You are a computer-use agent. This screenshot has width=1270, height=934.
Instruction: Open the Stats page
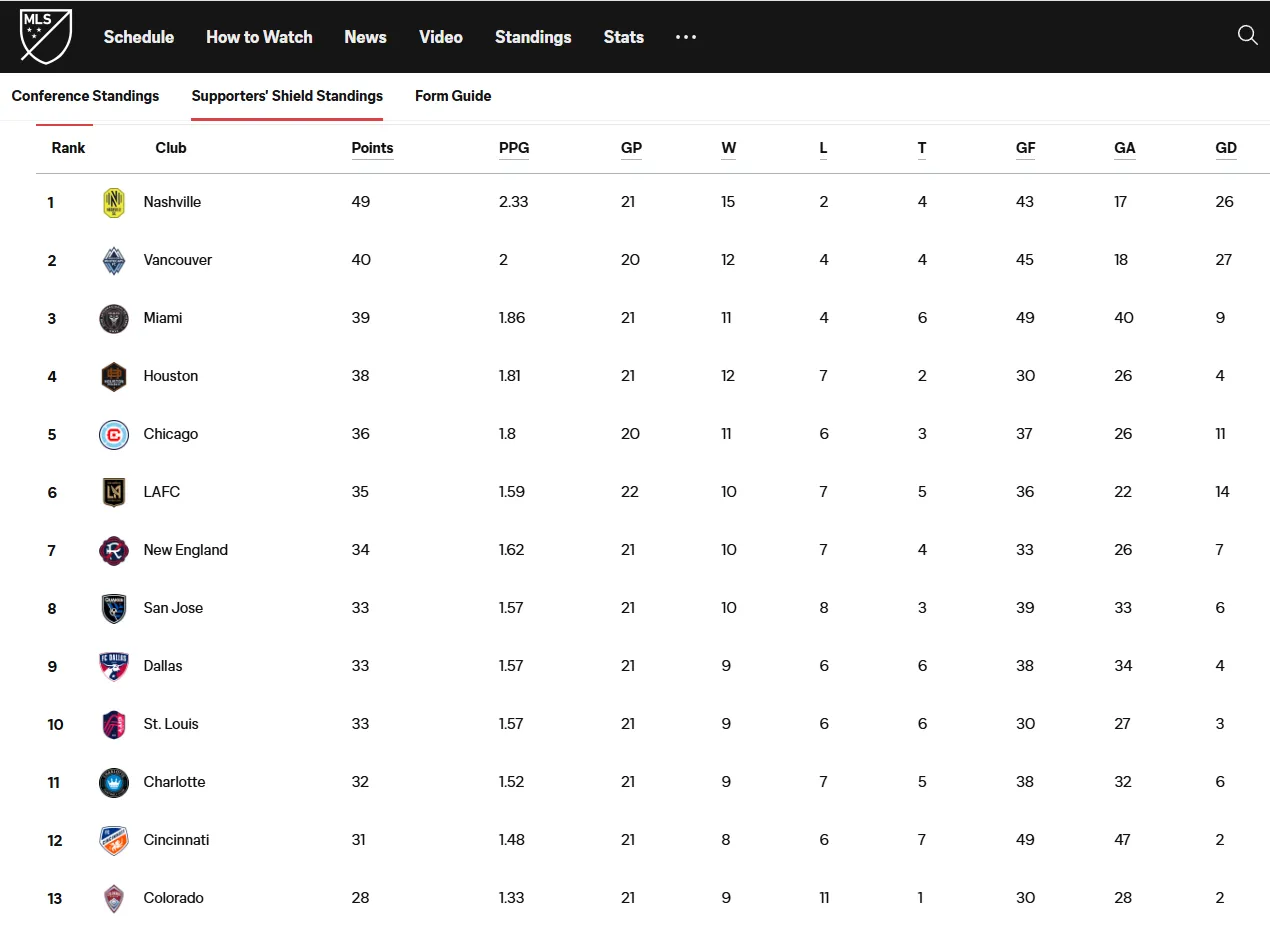pyautogui.click(x=624, y=37)
